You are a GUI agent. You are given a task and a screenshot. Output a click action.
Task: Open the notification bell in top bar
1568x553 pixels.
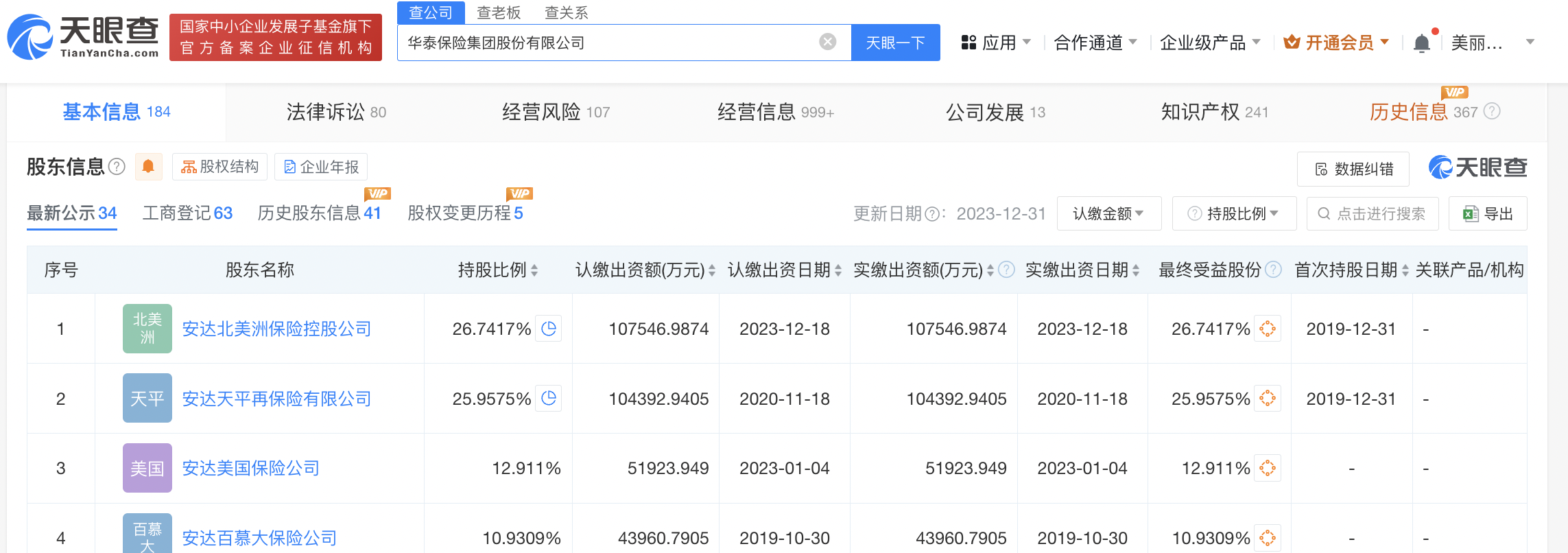[1422, 43]
